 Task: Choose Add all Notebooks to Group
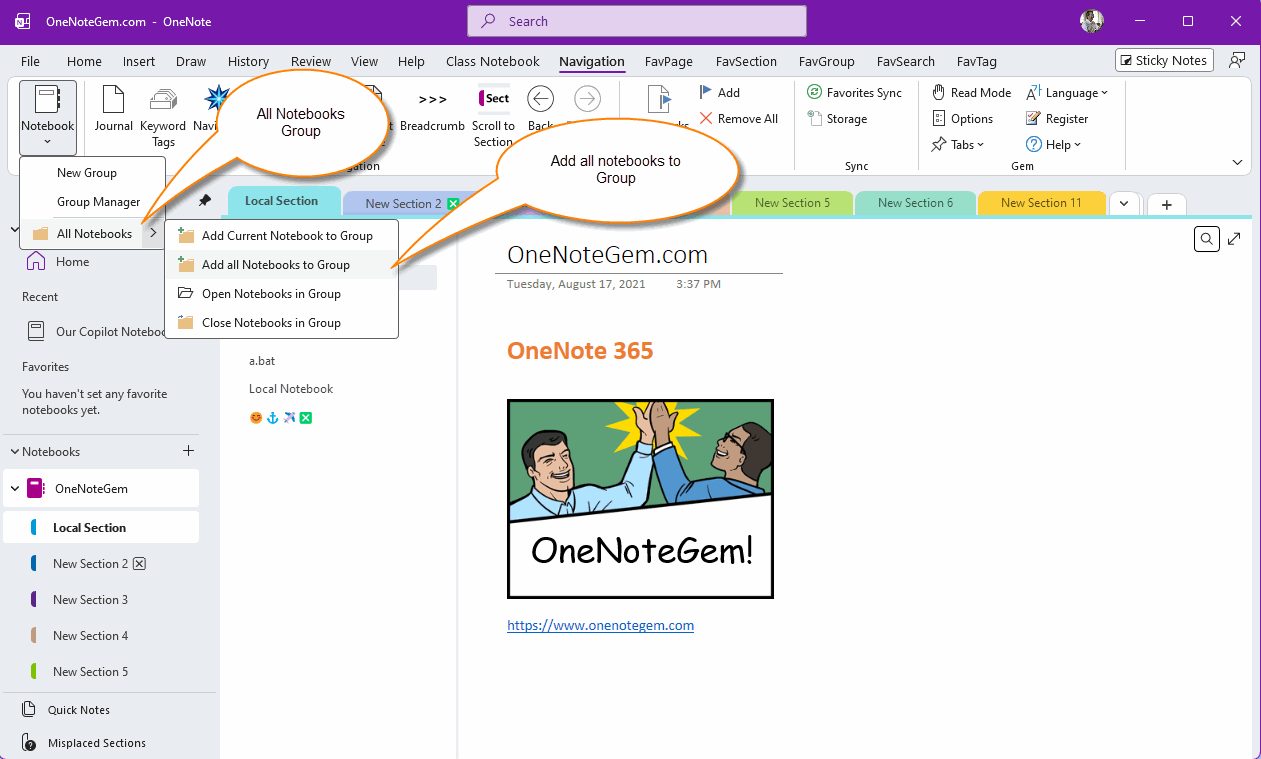click(281, 265)
